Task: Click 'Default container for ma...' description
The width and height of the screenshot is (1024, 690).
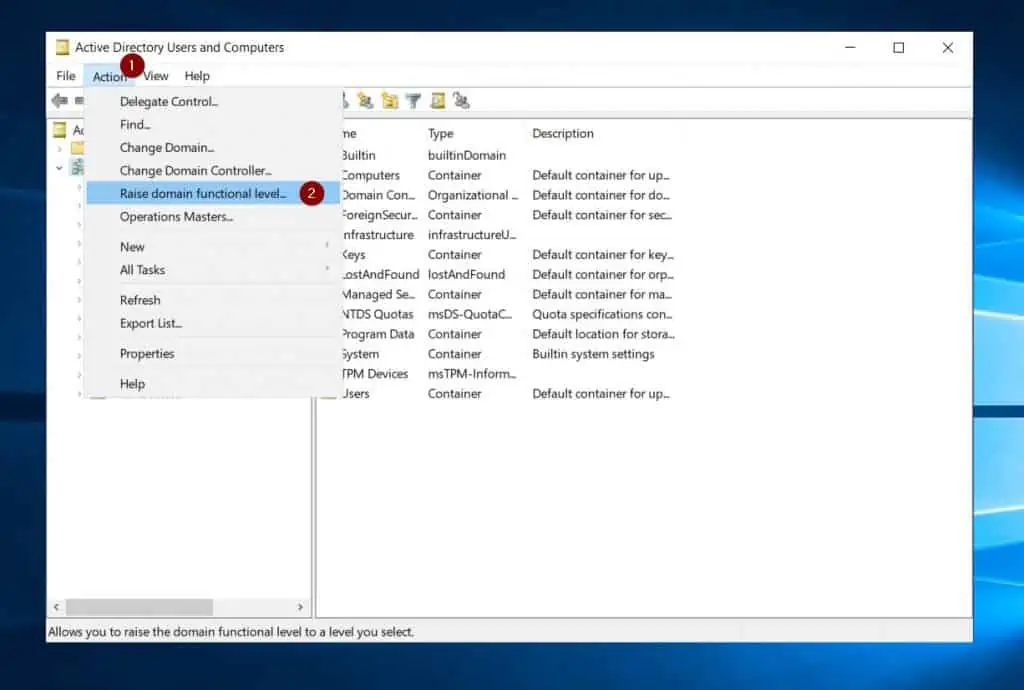Action: pos(602,294)
